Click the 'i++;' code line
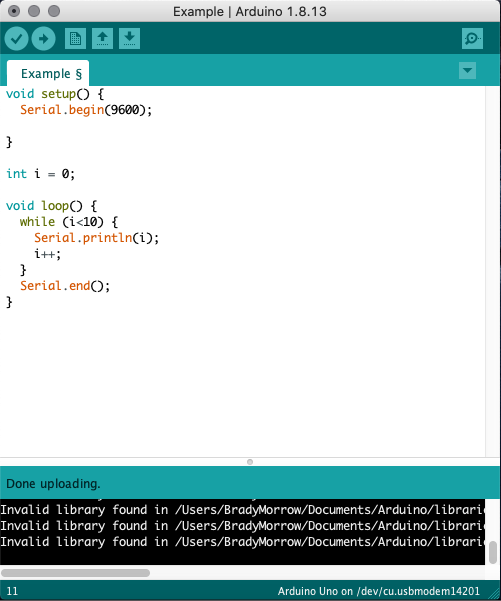This screenshot has width=501, height=601. (x=48, y=254)
